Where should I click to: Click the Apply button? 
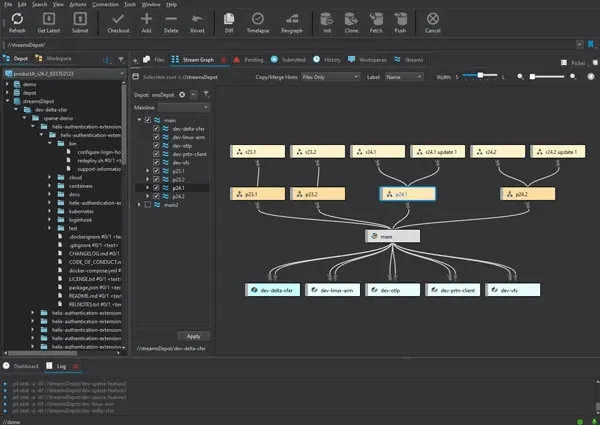tap(193, 336)
